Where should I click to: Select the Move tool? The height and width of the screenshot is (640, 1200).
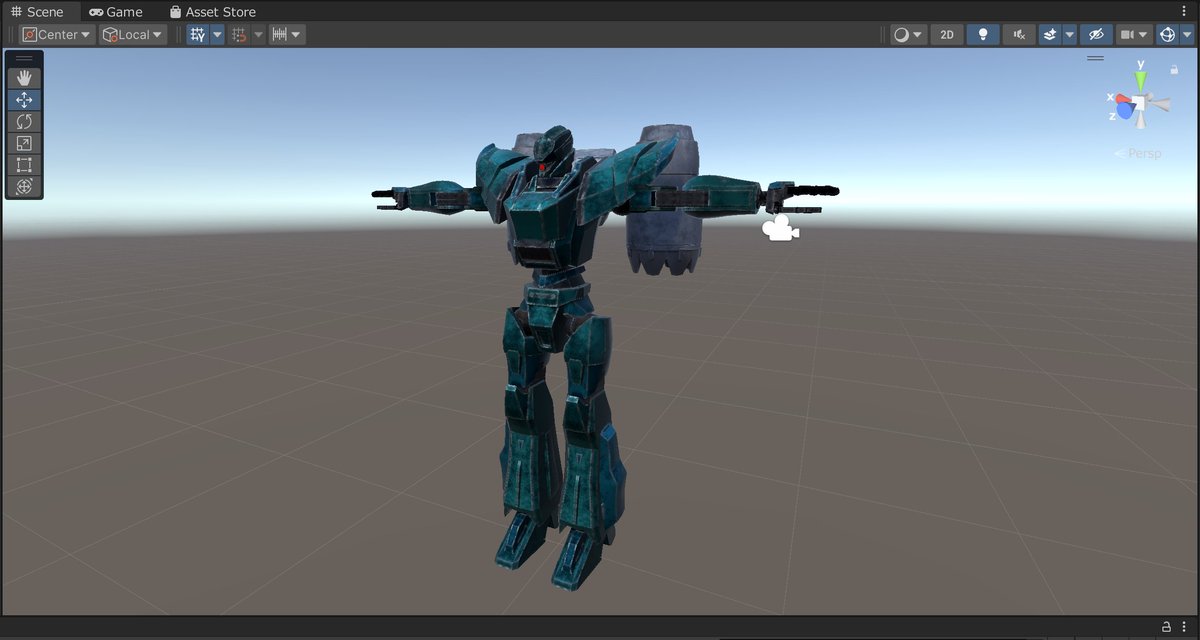(24, 100)
